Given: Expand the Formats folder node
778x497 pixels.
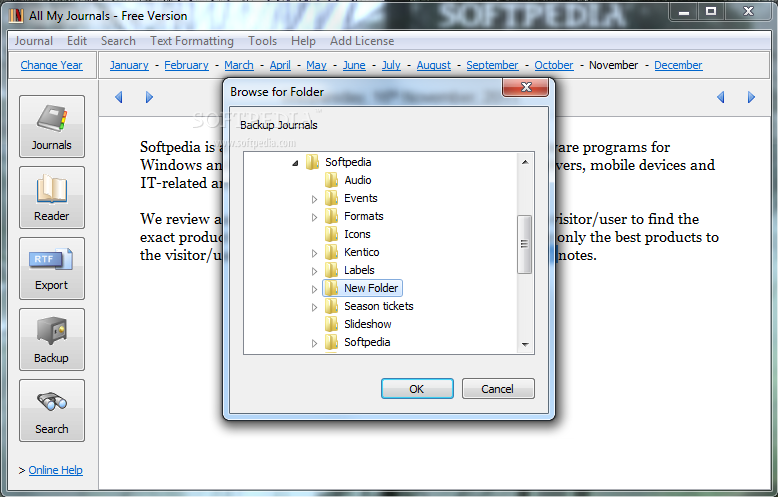Looking at the screenshot, I should click(314, 217).
